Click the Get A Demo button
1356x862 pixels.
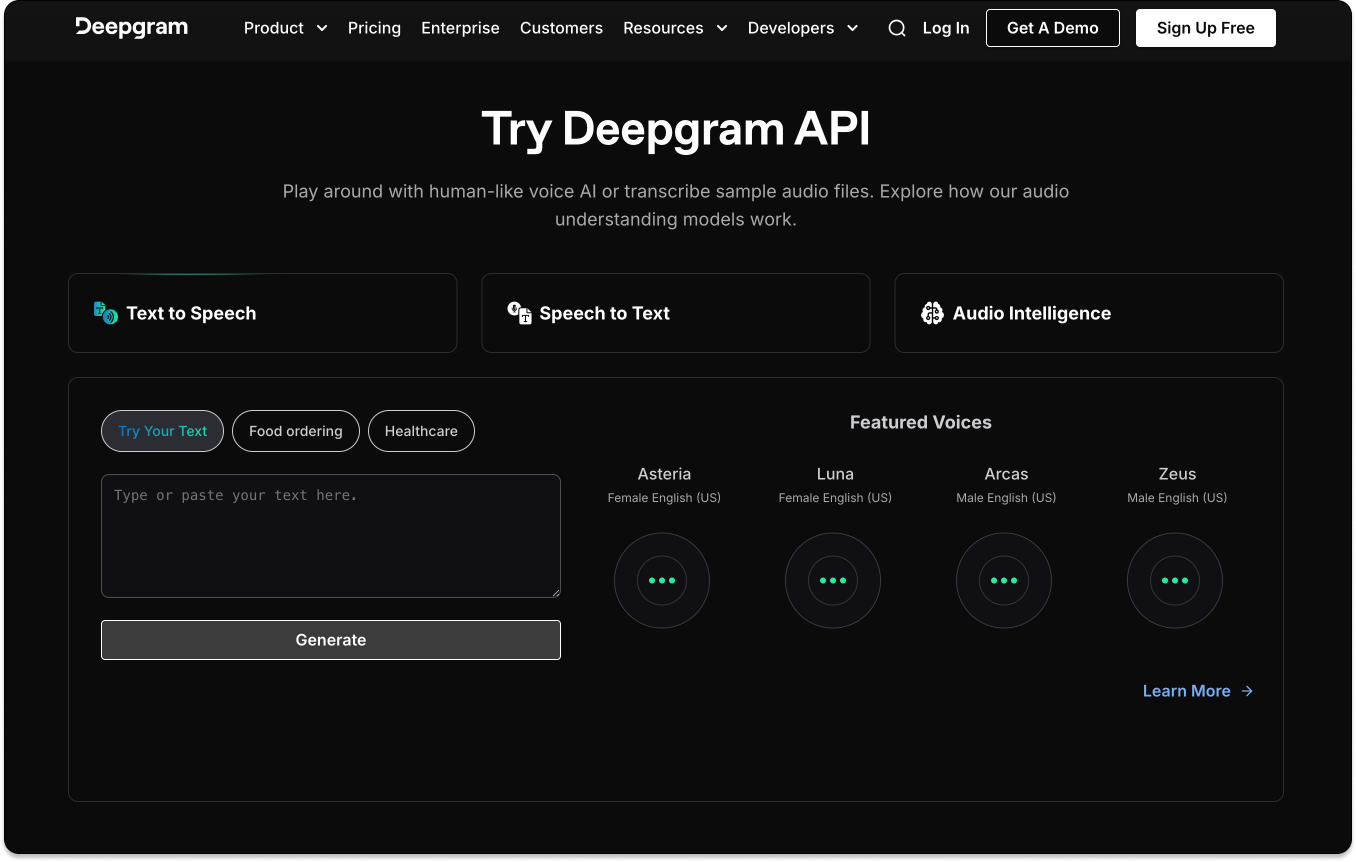(1053, 28)
